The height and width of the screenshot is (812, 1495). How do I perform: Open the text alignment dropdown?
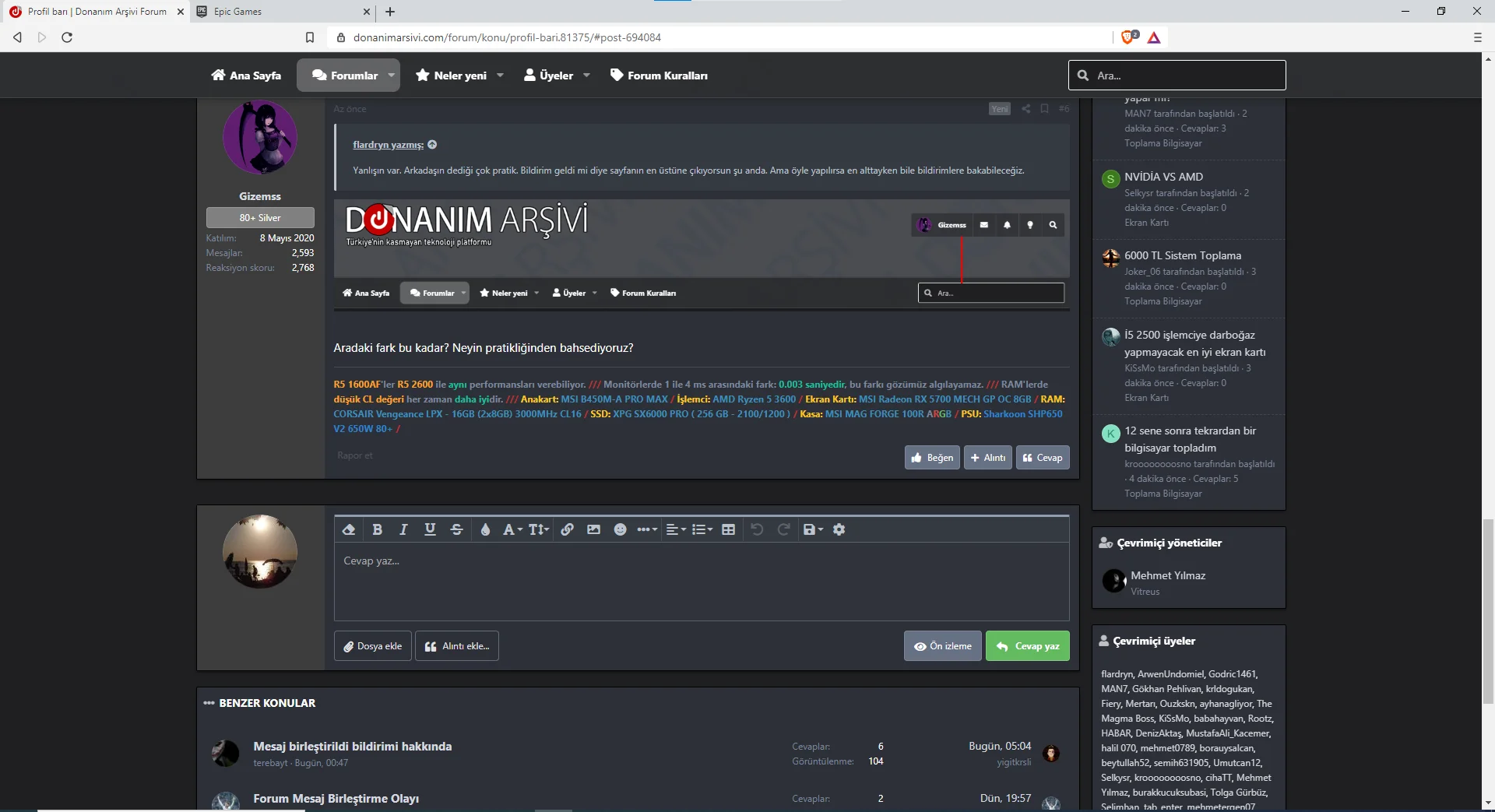coord(676,529)
